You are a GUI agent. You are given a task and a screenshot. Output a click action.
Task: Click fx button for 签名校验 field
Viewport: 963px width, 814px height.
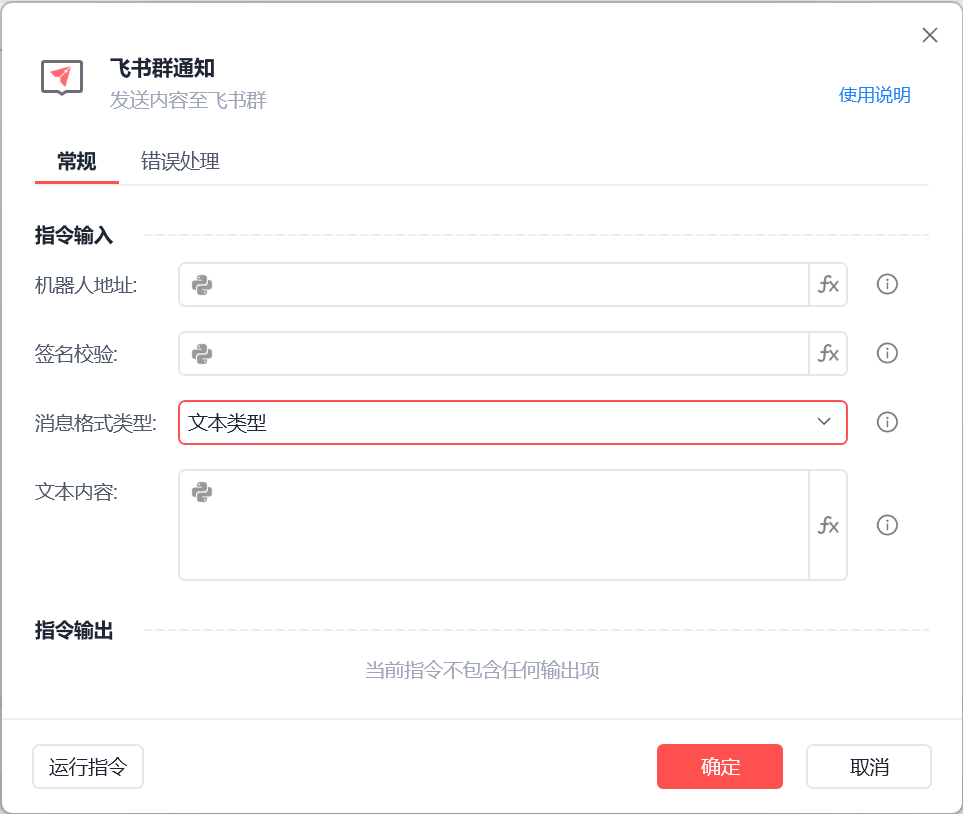[x=828, y=353]
